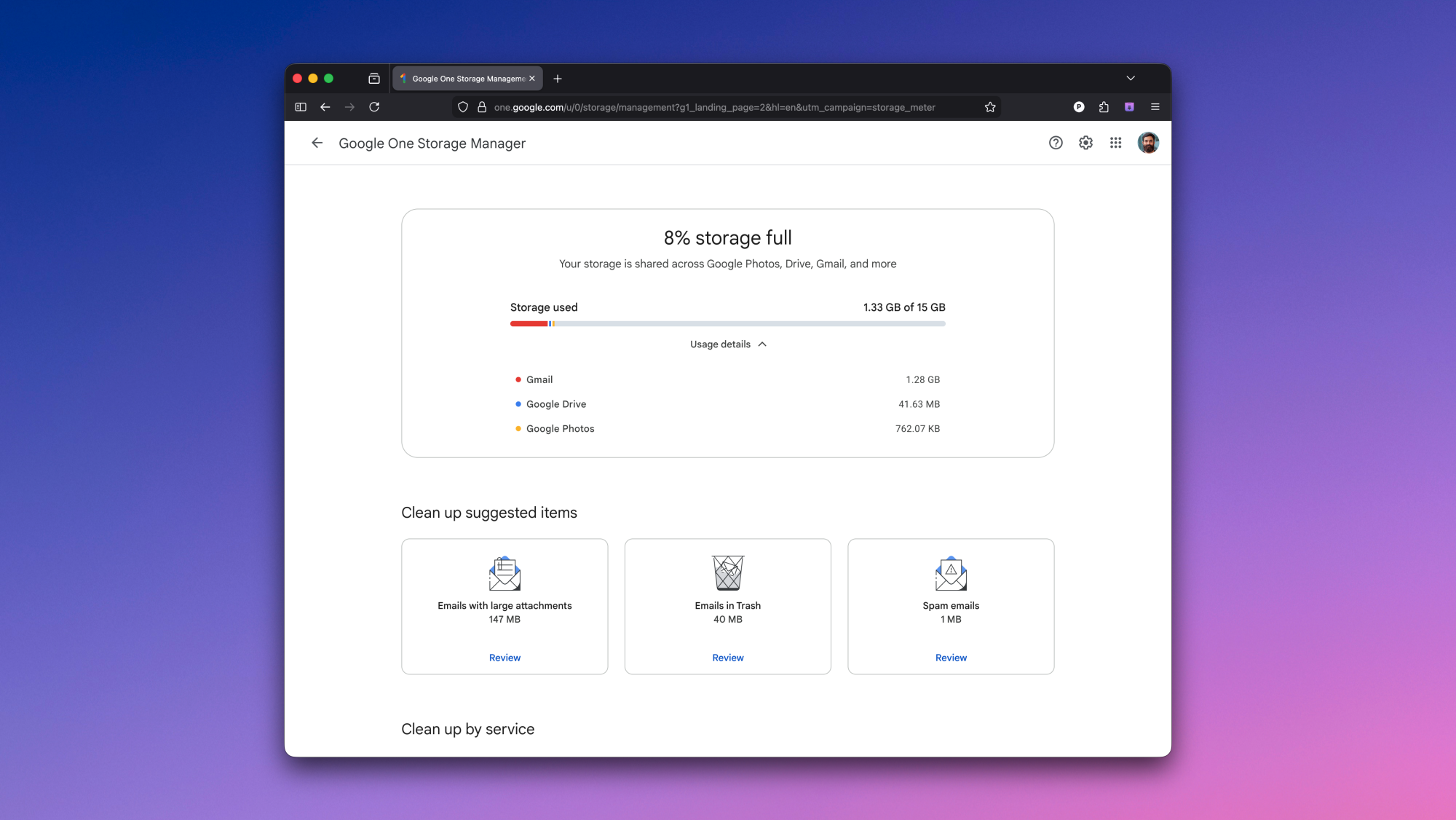This screenshot has width=1456, height=820.
Task: Toggle the browser sidebar panel
Action: (x=300, y=106)
